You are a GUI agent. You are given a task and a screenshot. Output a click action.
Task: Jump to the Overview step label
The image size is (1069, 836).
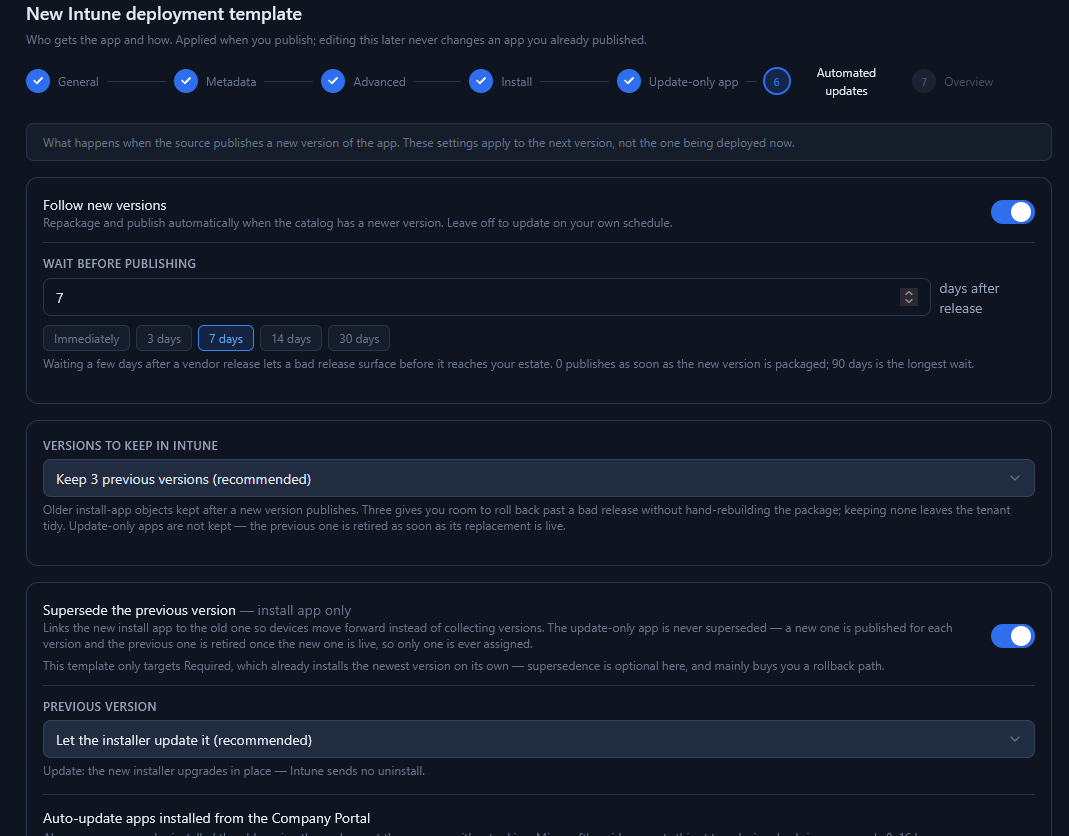point(968,82)
